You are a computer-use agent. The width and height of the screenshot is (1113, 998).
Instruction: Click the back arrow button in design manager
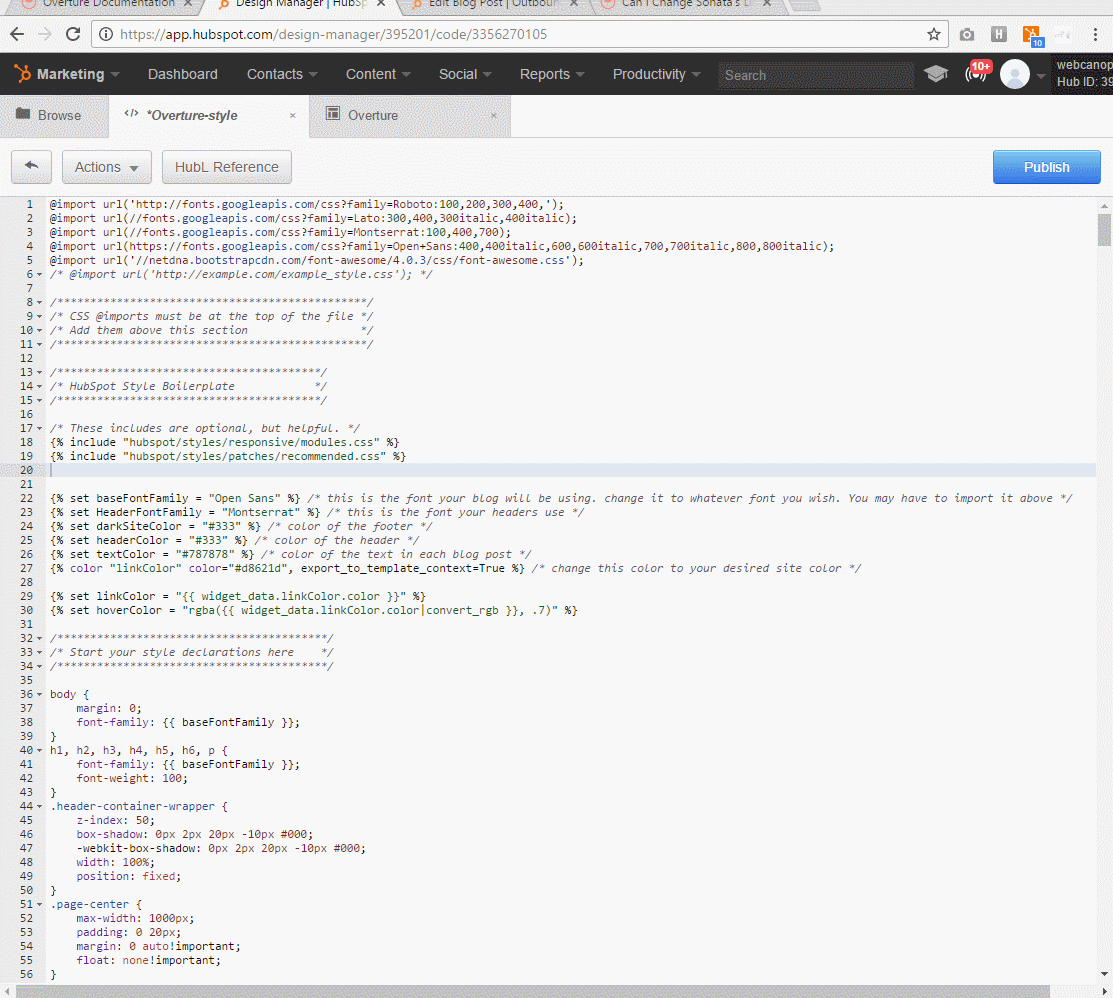pyautogui.click(x=31, y=167)
